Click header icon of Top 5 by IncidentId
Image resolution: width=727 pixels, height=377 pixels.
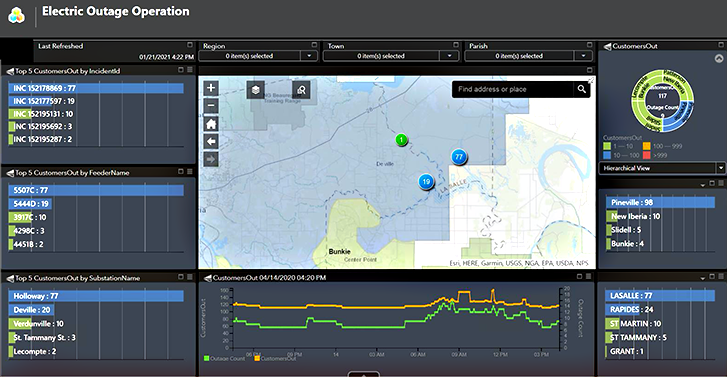[x=10, y=71]
